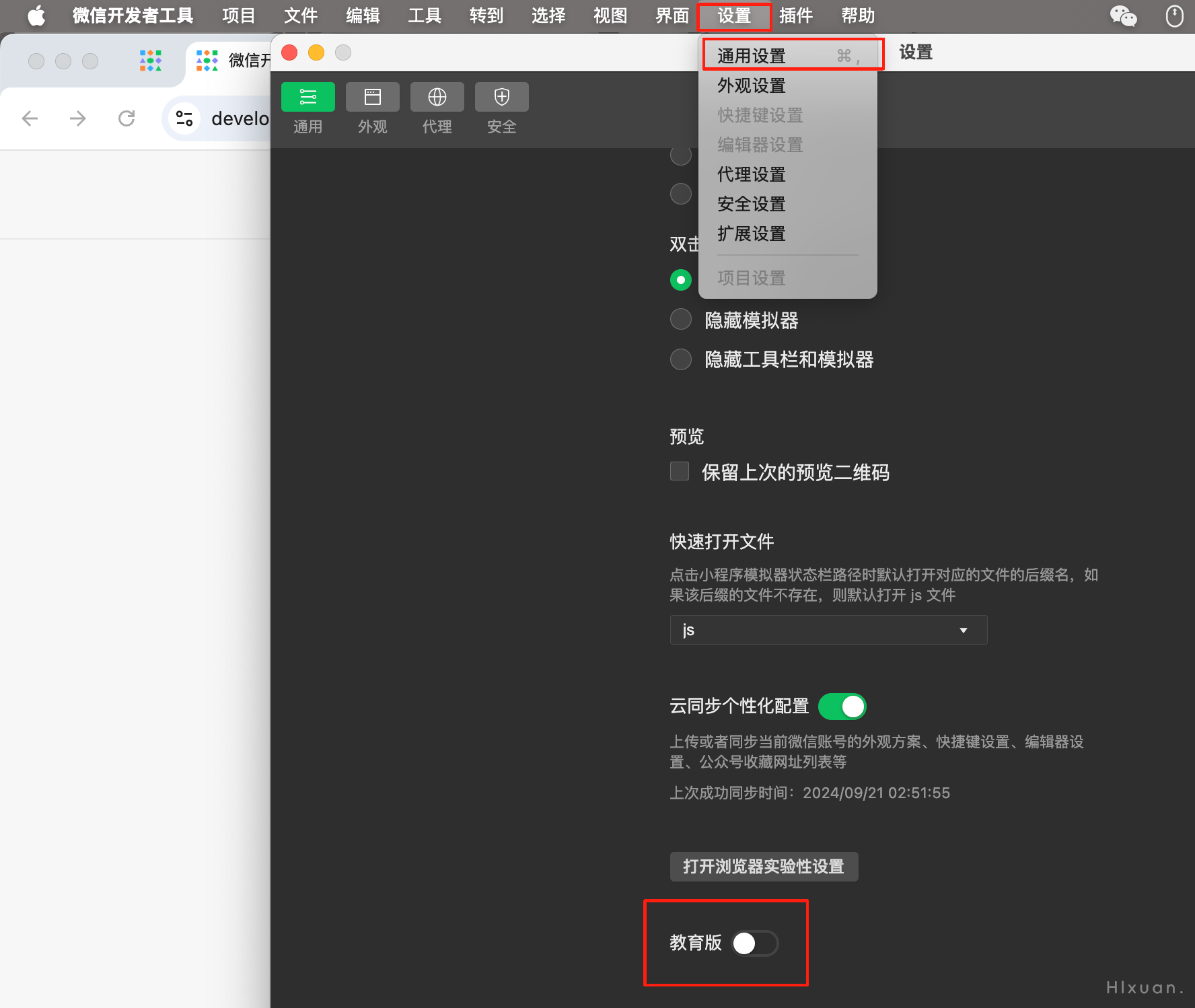Choose 扩展设置 from the dropdown menu

788,233
